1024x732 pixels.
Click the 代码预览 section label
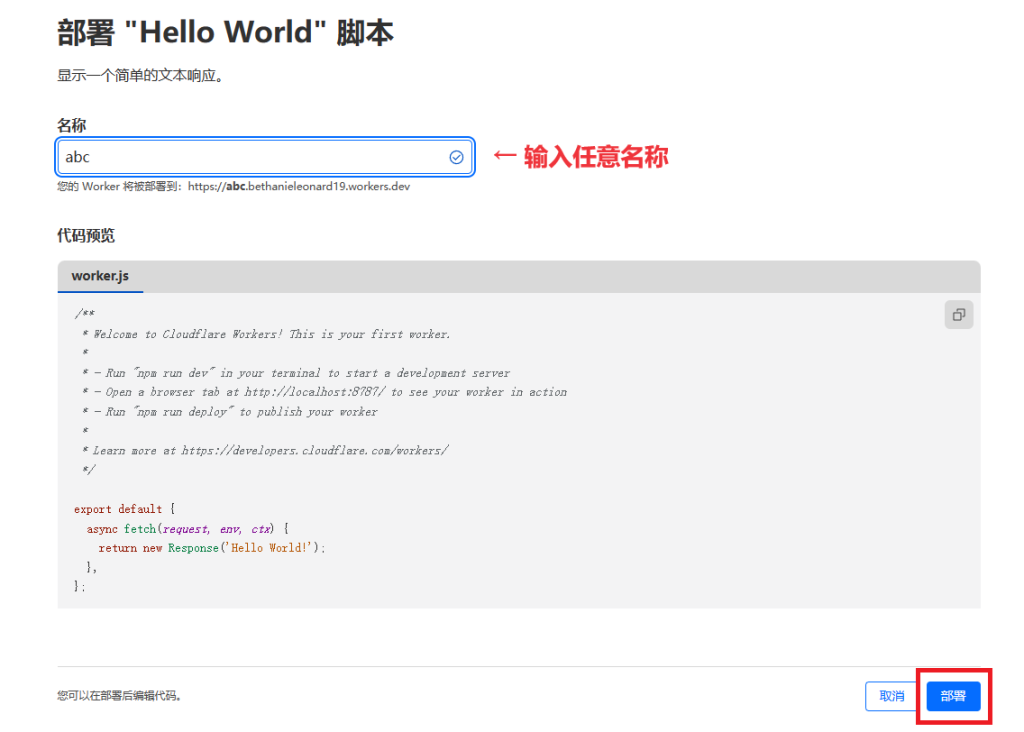[x=86, y=236]
